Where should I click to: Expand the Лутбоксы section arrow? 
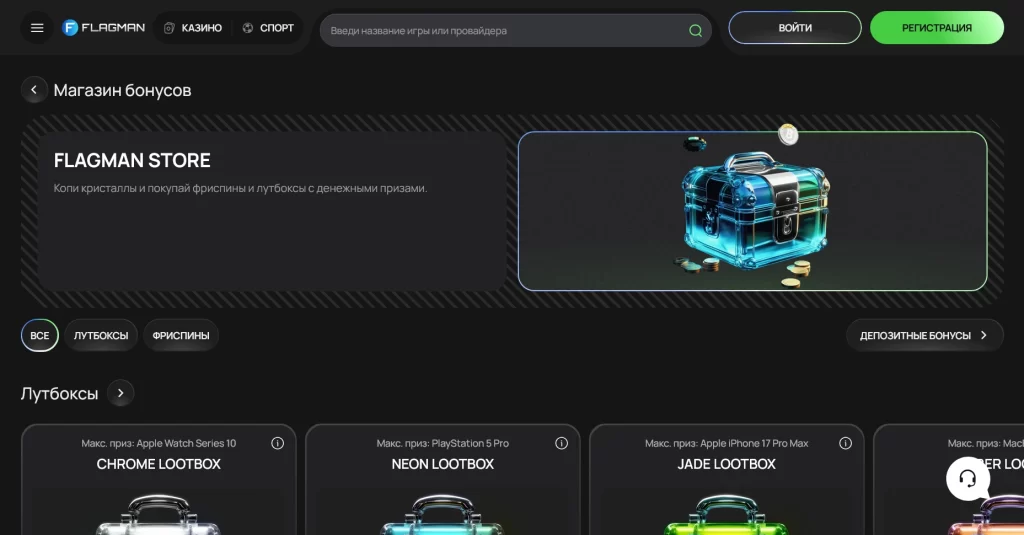tap(120, 393)
